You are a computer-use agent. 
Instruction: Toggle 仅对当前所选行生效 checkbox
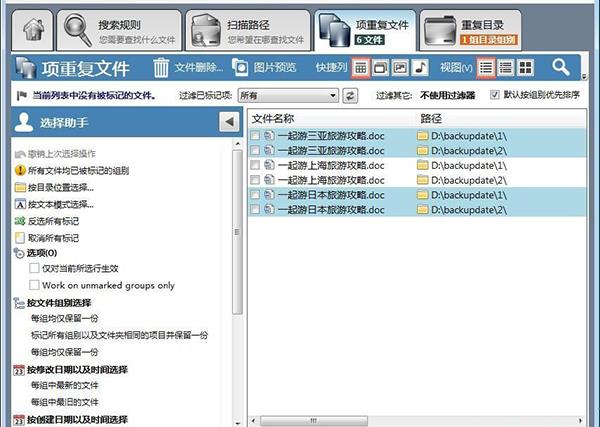click(x=34, y=268)
